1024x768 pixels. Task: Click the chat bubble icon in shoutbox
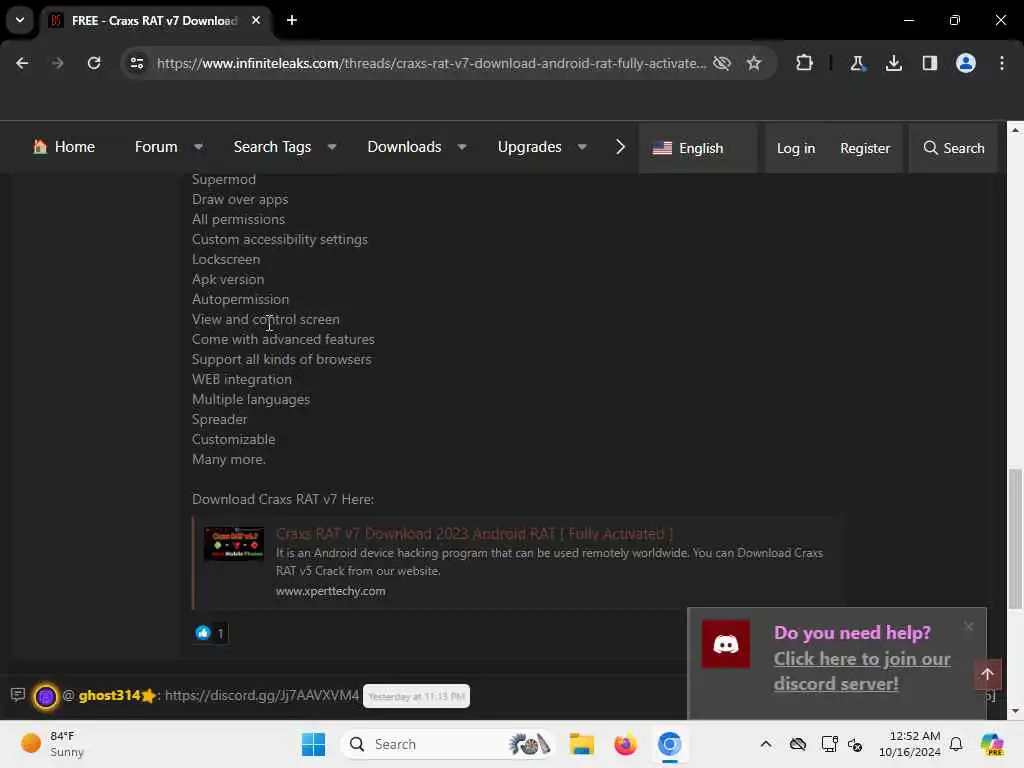click(18, 694)
